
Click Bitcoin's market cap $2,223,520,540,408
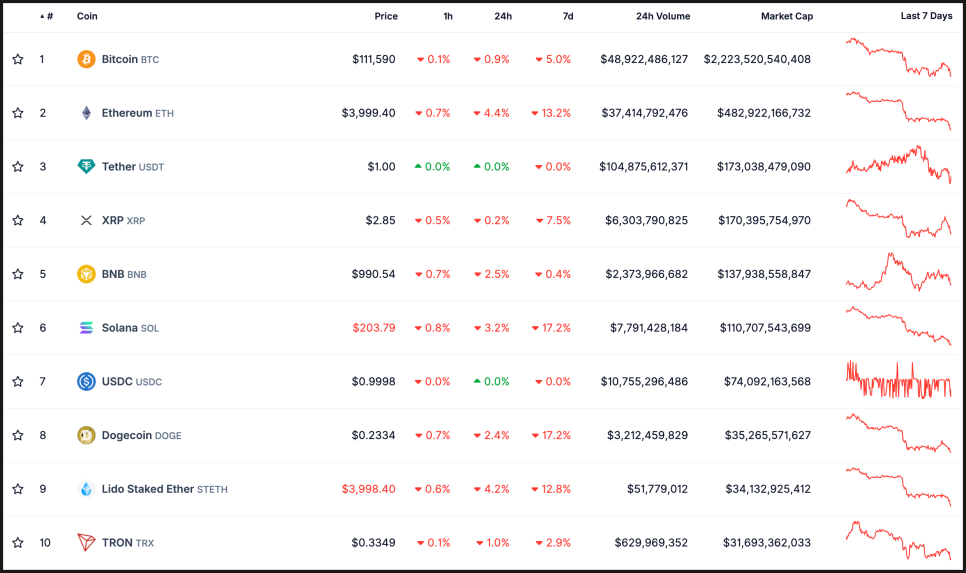[757, 59]
